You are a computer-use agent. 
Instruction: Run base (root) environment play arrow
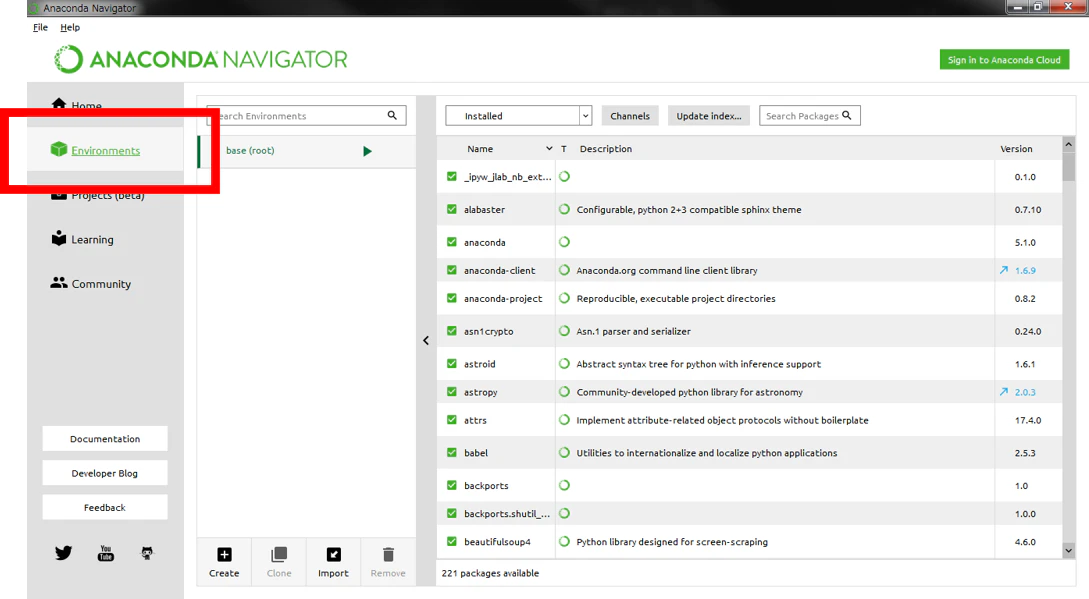click(x=367, y=151)
